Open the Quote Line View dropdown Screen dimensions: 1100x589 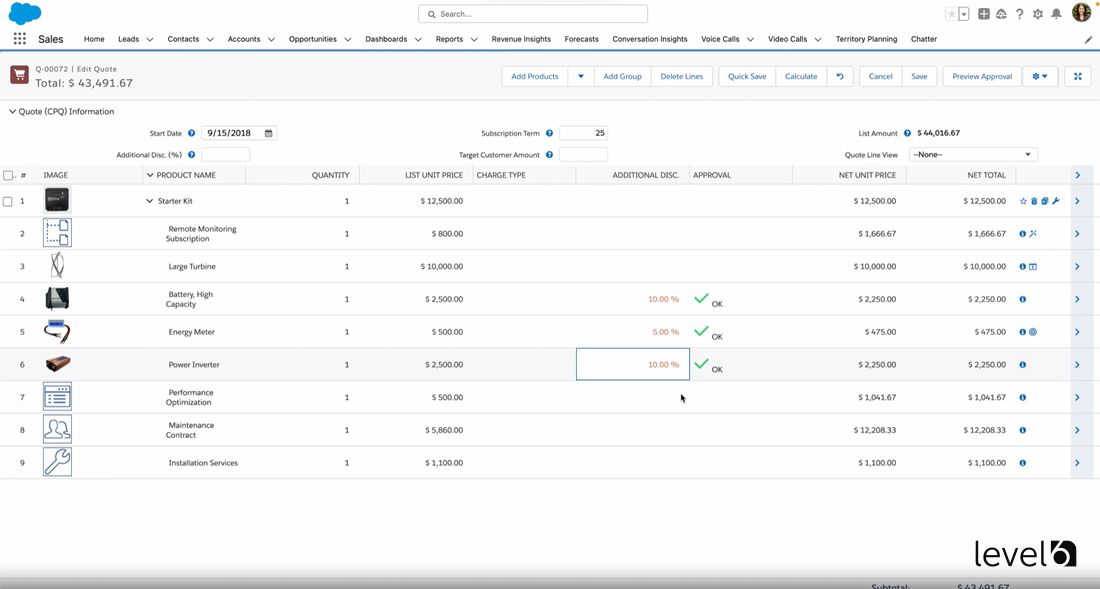tap(972, 153)
